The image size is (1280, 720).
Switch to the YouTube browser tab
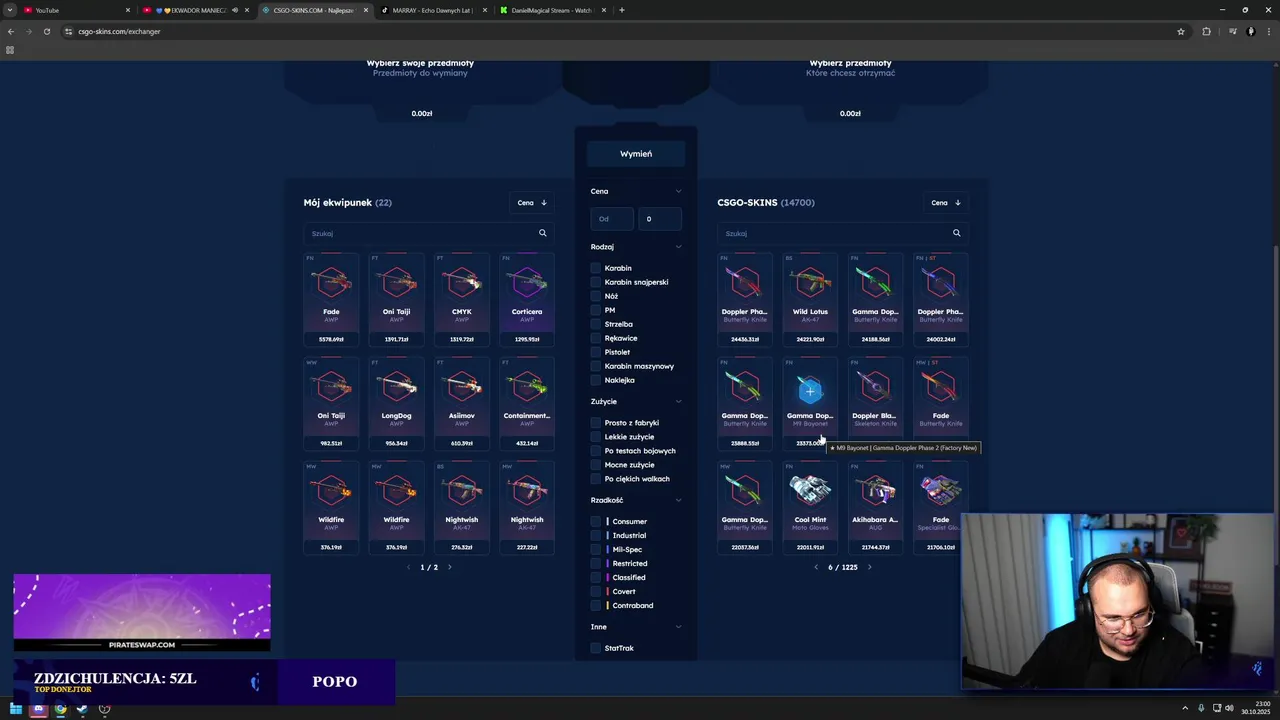[75, 10]
